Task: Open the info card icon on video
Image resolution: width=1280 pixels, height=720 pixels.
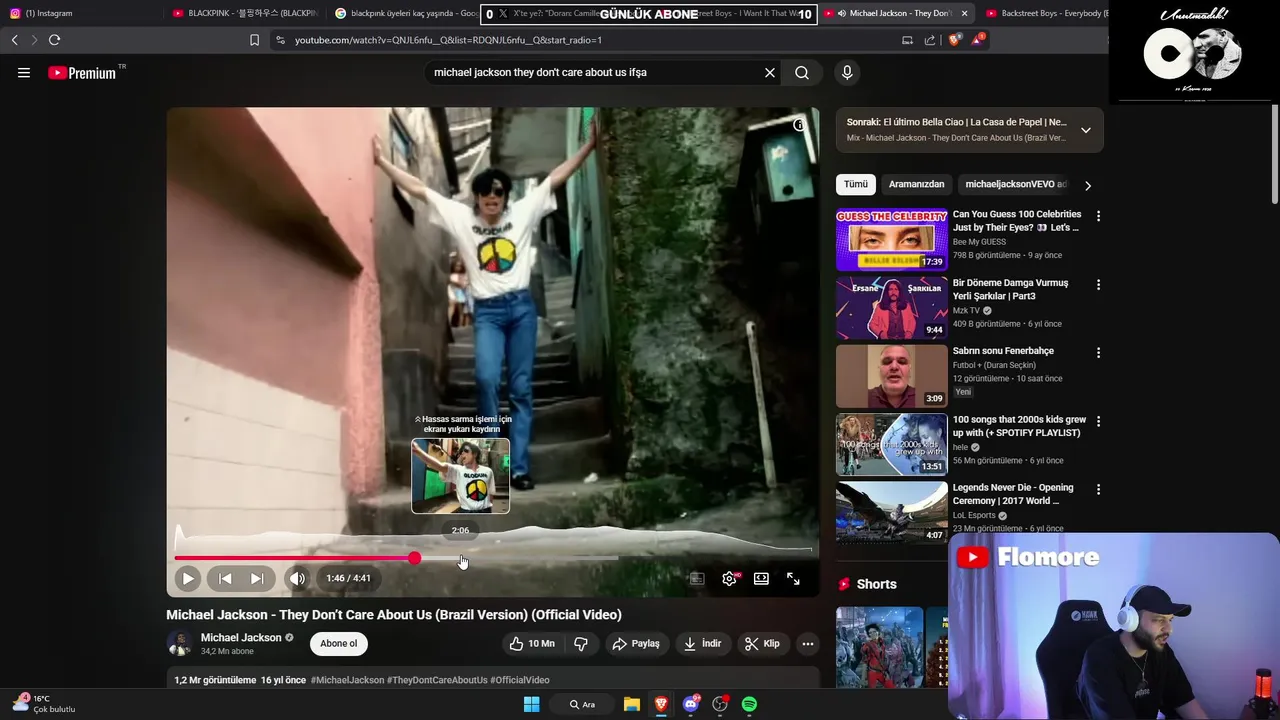Action: point(799,125)
